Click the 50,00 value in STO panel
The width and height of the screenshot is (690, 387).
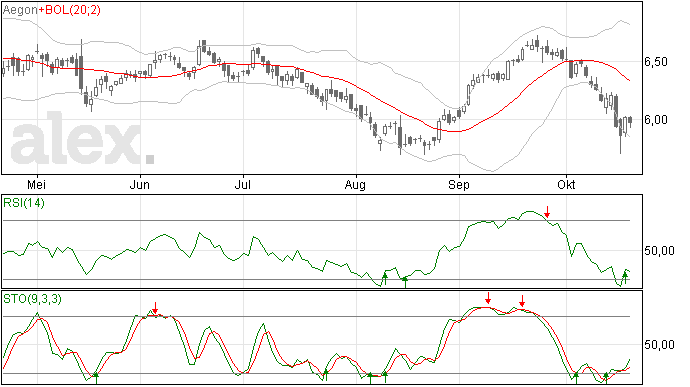point(659,345)
